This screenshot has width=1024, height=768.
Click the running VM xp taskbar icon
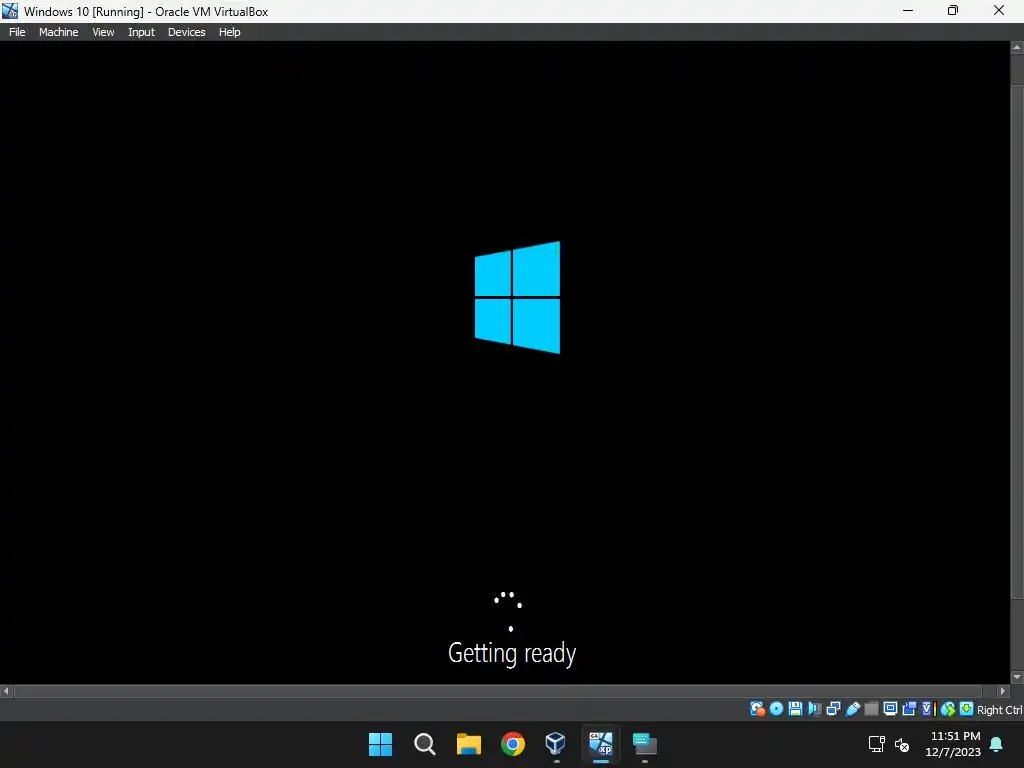click(601, 744)
